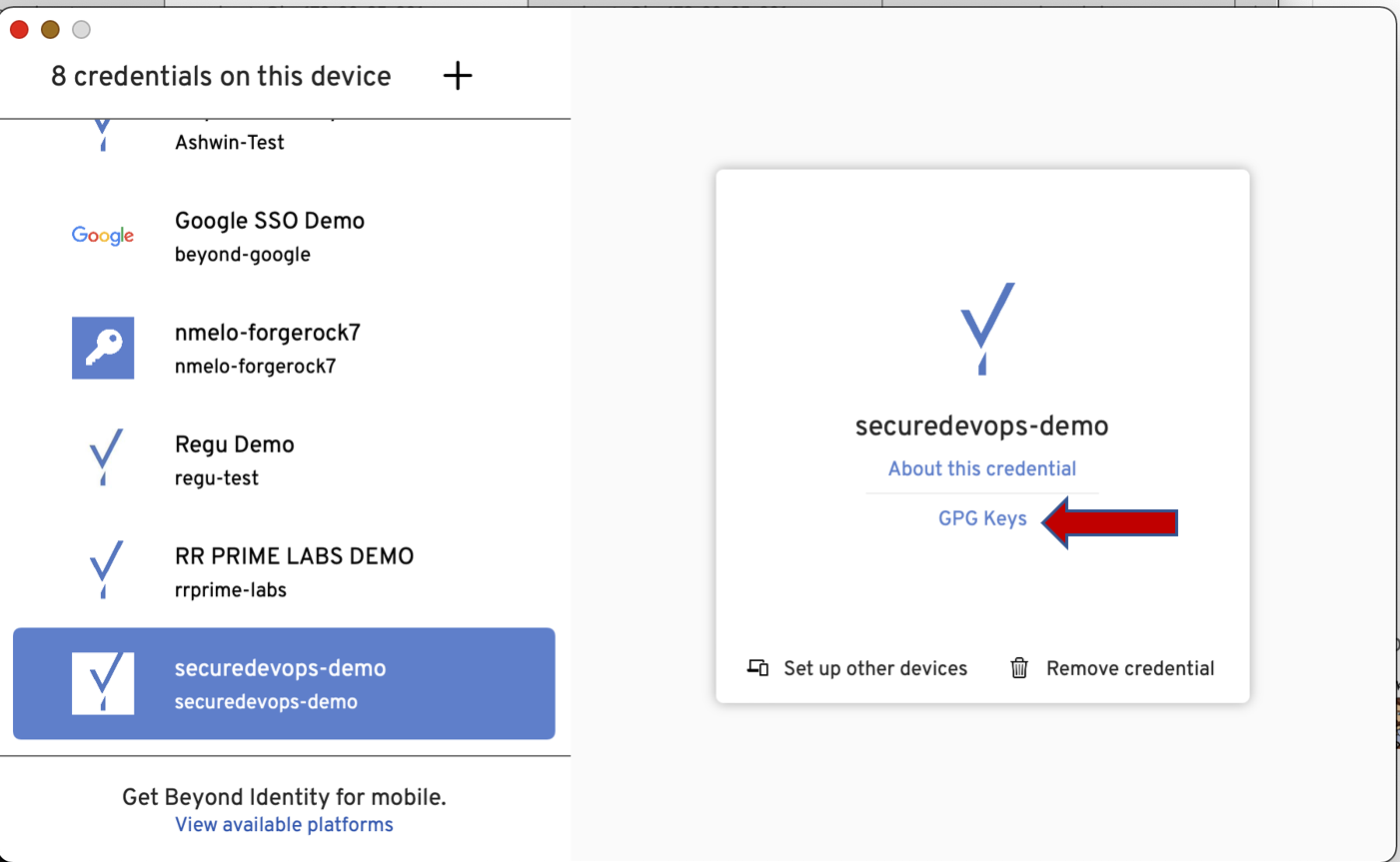Open About this credential link

click(x=981, y=469)
